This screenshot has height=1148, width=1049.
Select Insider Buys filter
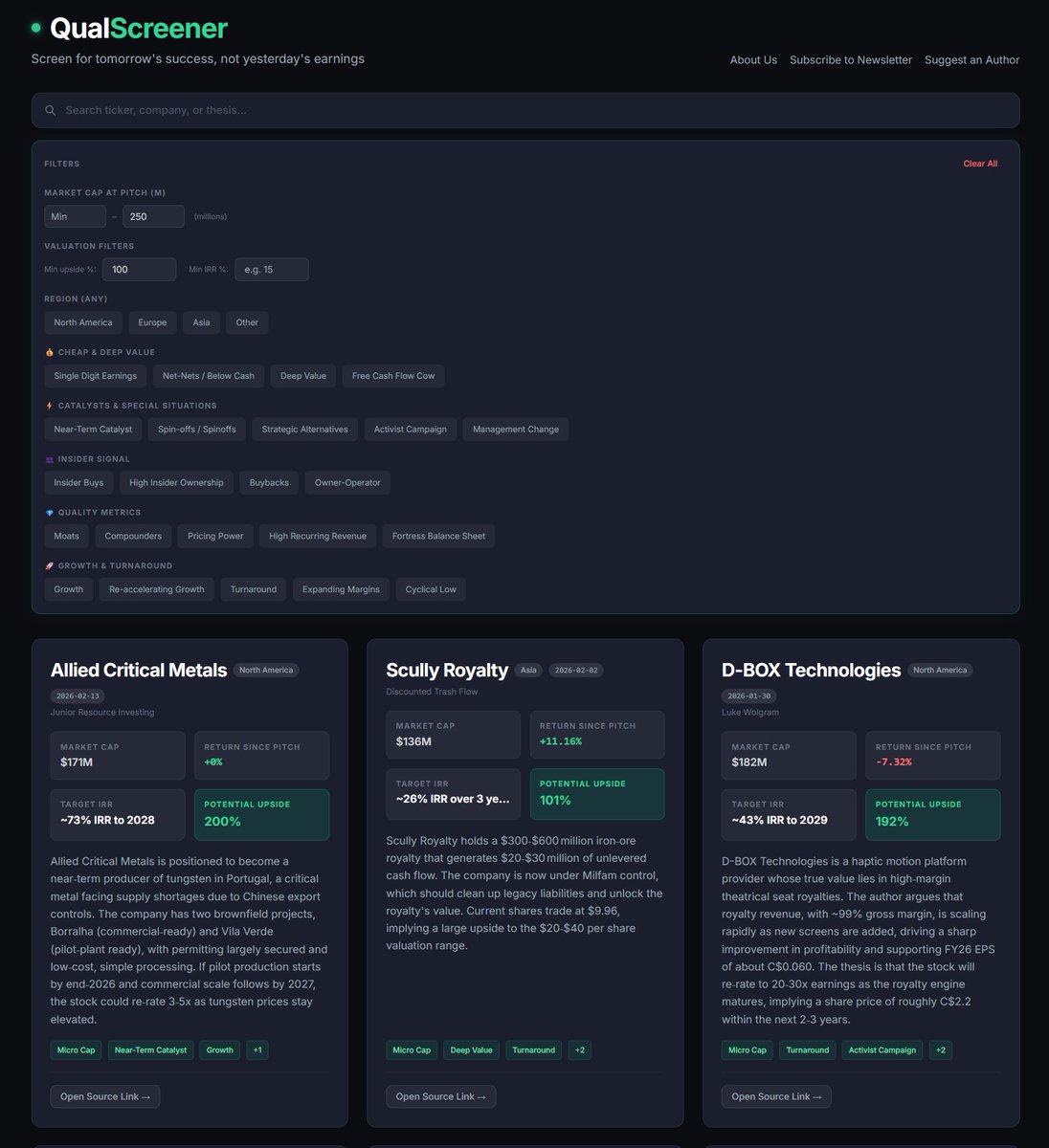78,483
